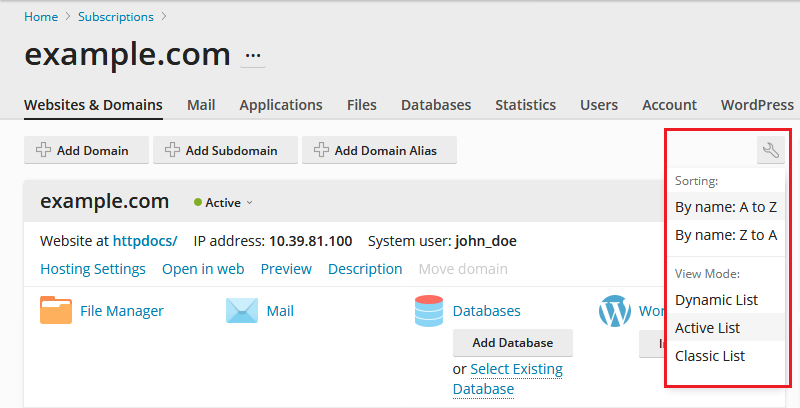Click the Add Subdomain button
The image size is (800, 408).
pyautogui.click(x=225, y=151)
